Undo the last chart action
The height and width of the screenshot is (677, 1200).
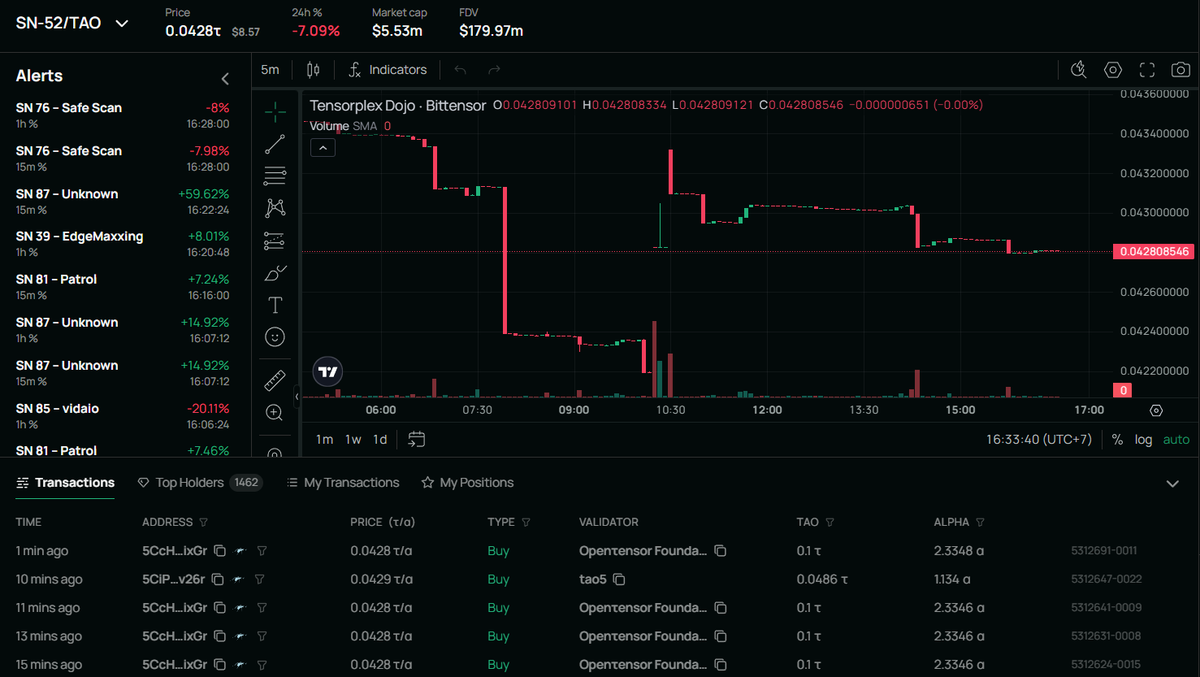tap(460, 70)
